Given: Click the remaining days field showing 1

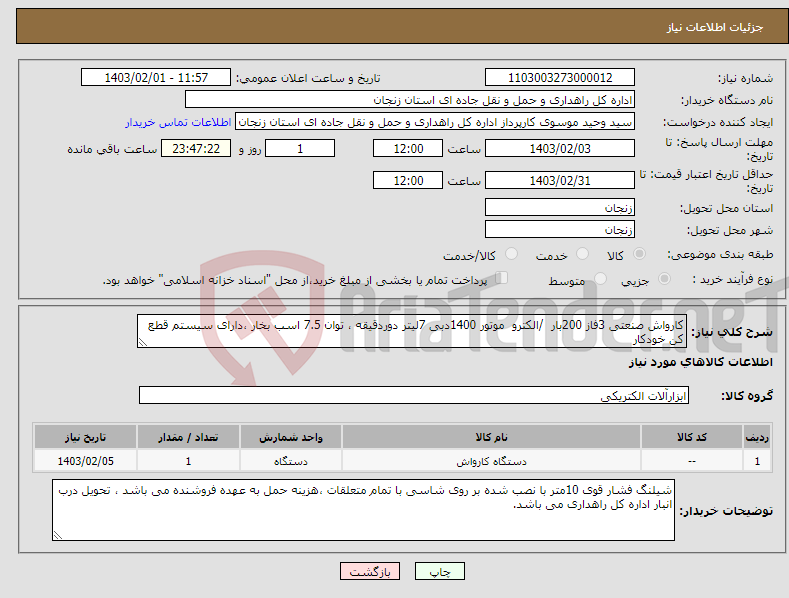Looking at the screenshot, I should (300, 148).
